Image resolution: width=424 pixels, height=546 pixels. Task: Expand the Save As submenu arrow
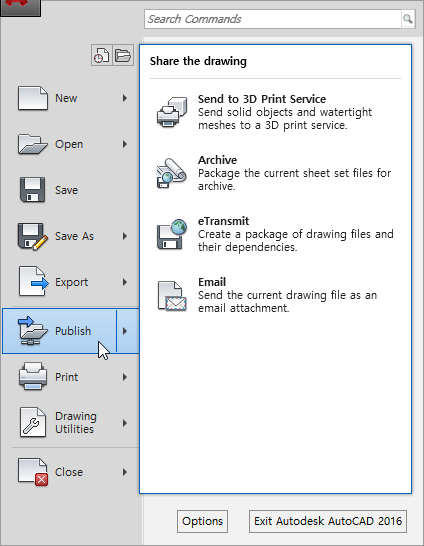point(125,236)
